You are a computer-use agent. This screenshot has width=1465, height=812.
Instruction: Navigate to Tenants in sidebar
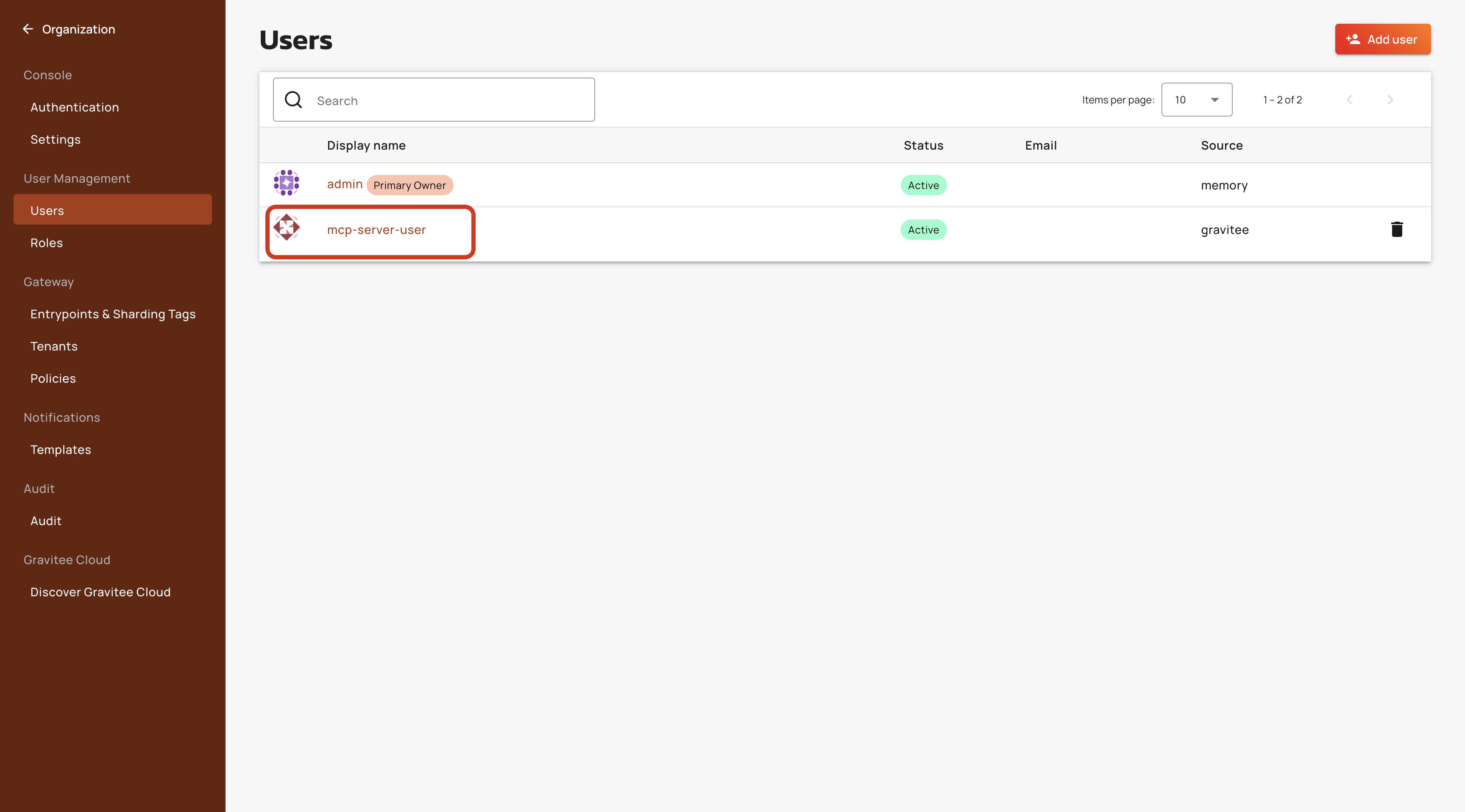54,346
